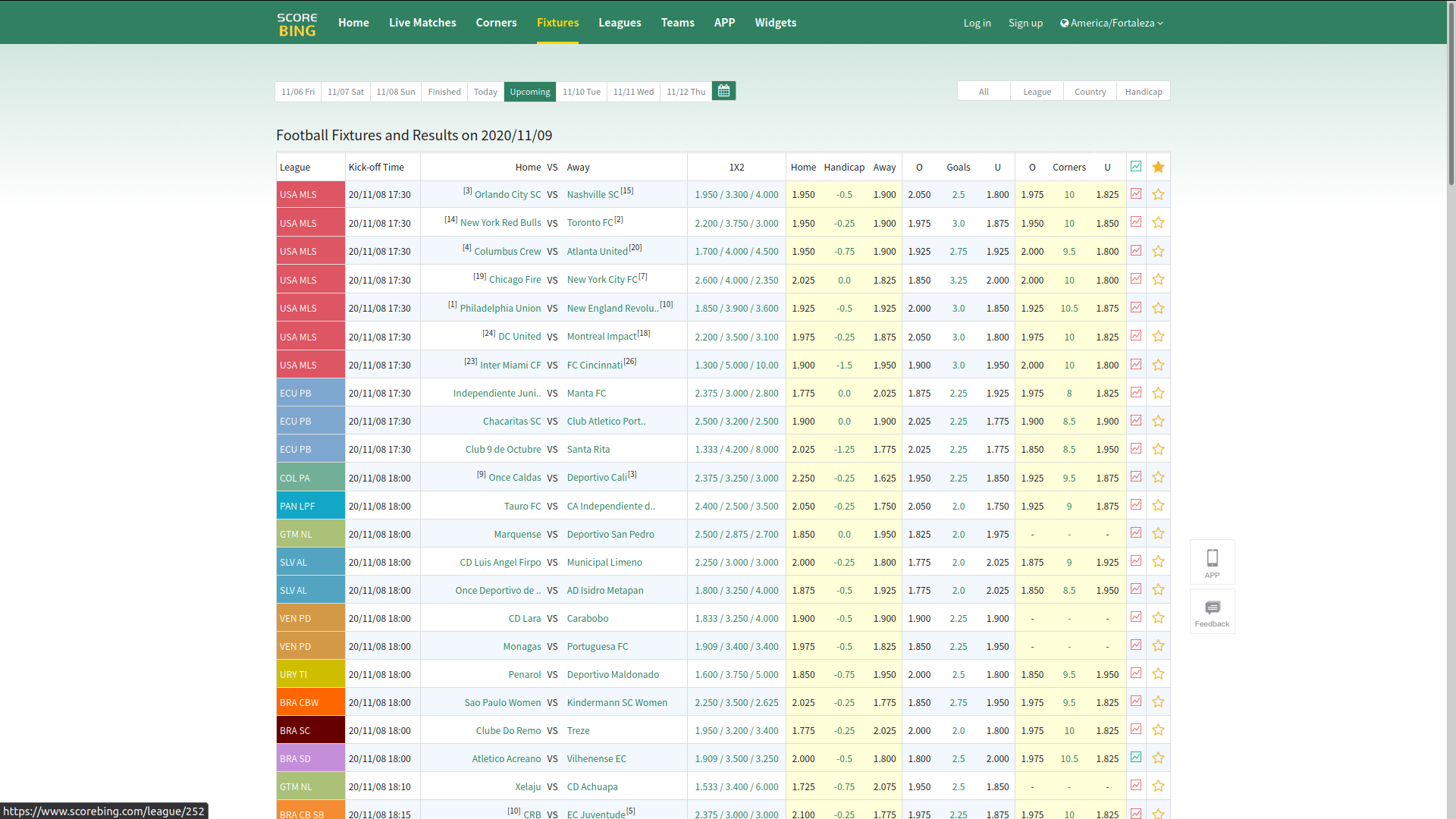Open chart icon for Inter Miami CF row
Screen dimensions: 1456x819
(x=1136, y=364)
